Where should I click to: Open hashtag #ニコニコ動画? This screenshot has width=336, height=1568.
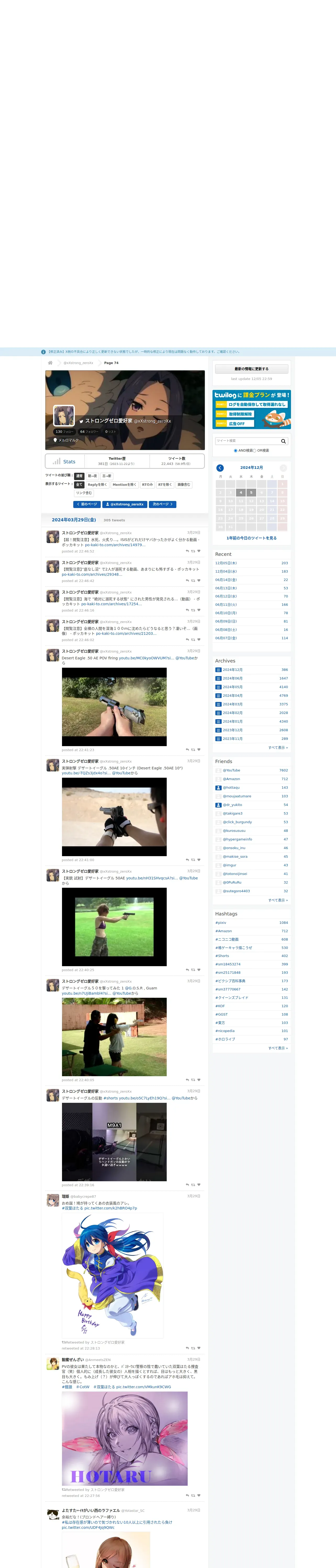click(227, 939)
